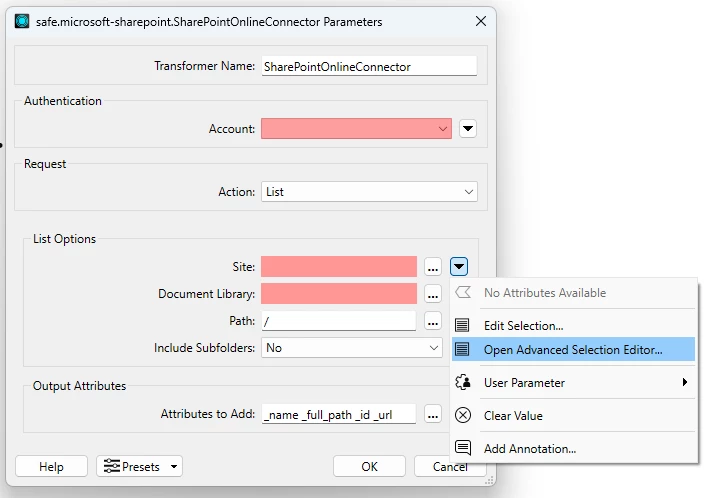Click the User Parameter gear-person icon
Viewport: 707px width, 498px height.
click(463, 382)
